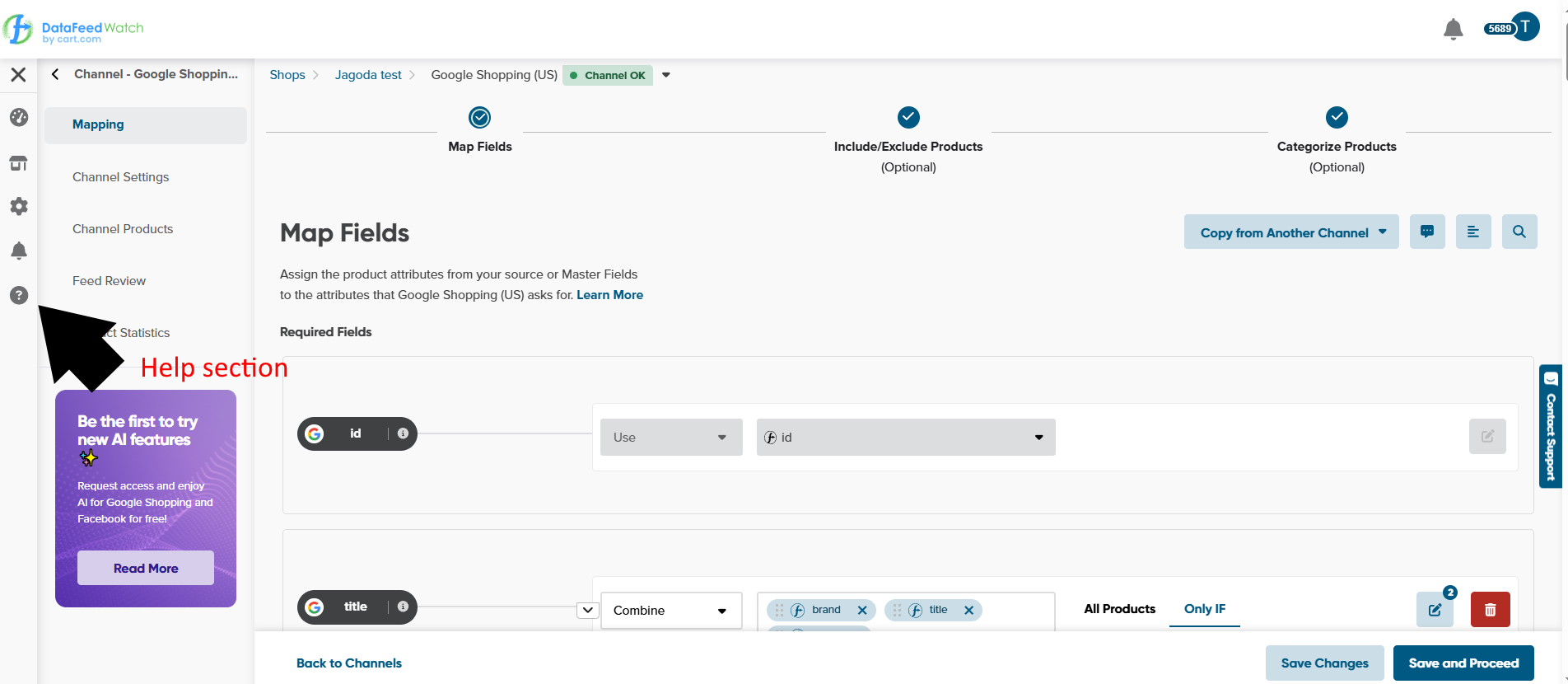Click the info icon on id field

click(403, 433)
